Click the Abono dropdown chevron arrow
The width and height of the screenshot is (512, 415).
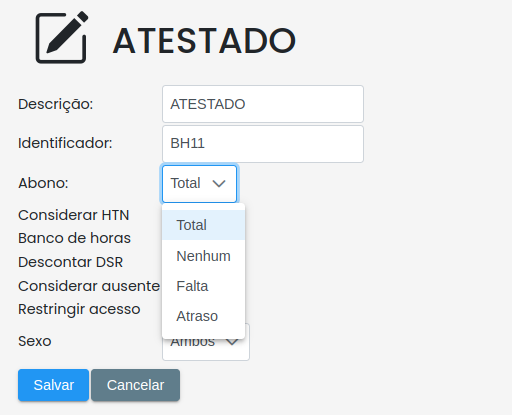click(219, 183)
